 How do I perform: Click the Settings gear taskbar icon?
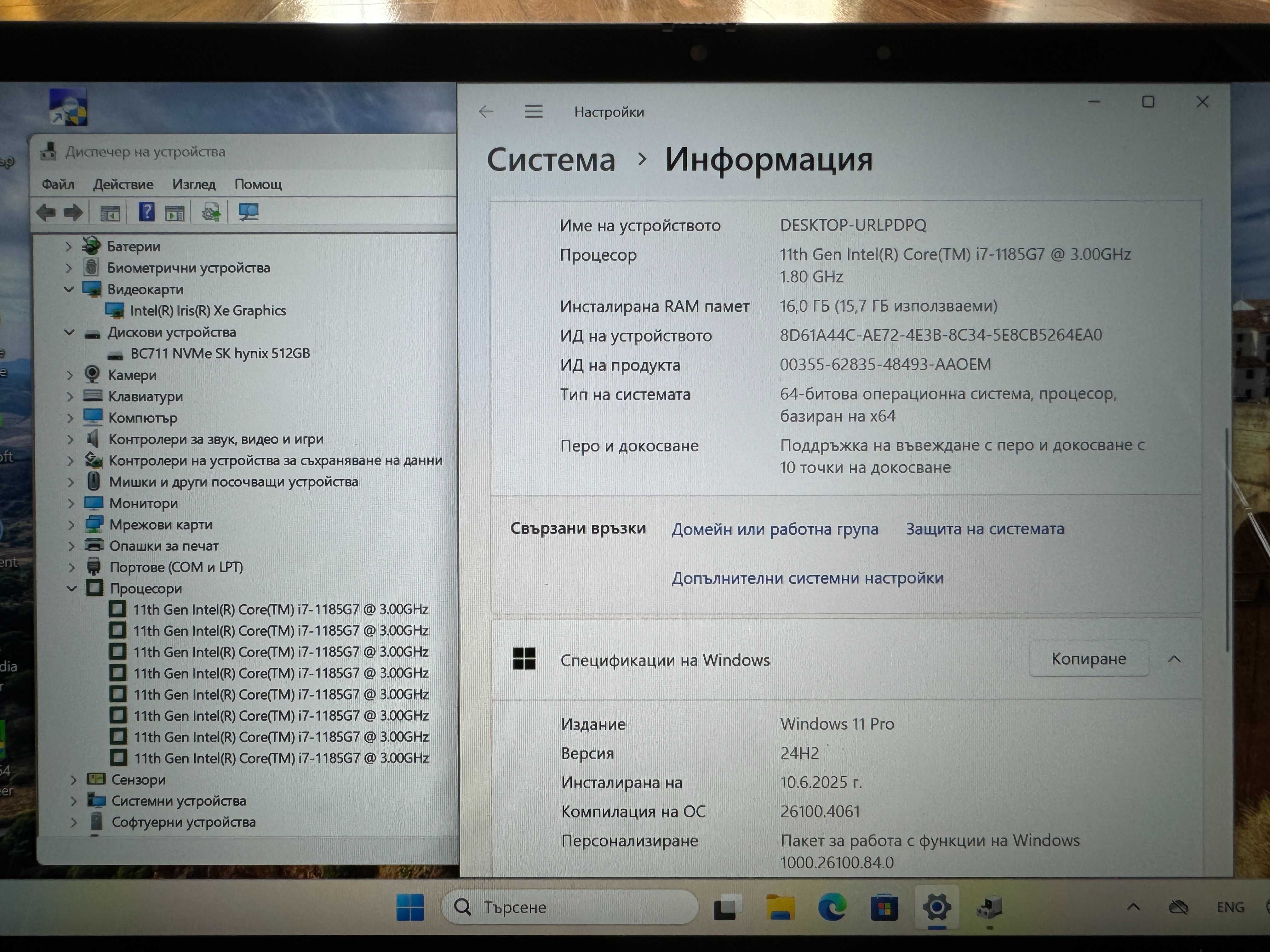937,907
